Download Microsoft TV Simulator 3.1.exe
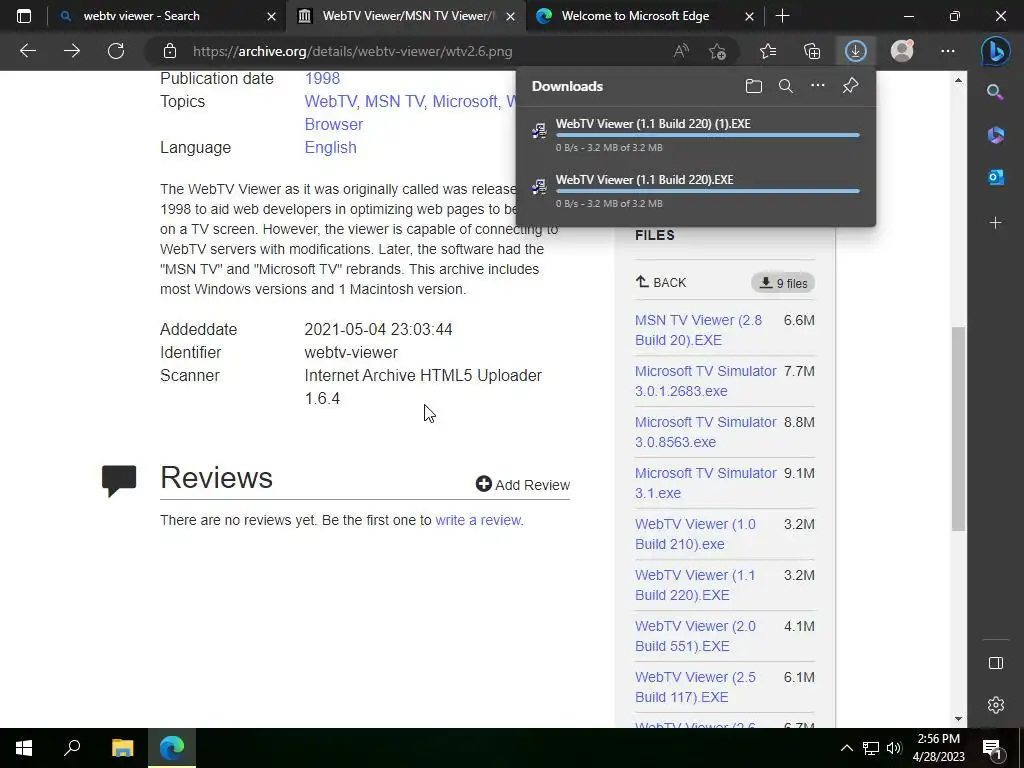 (705, 483)
